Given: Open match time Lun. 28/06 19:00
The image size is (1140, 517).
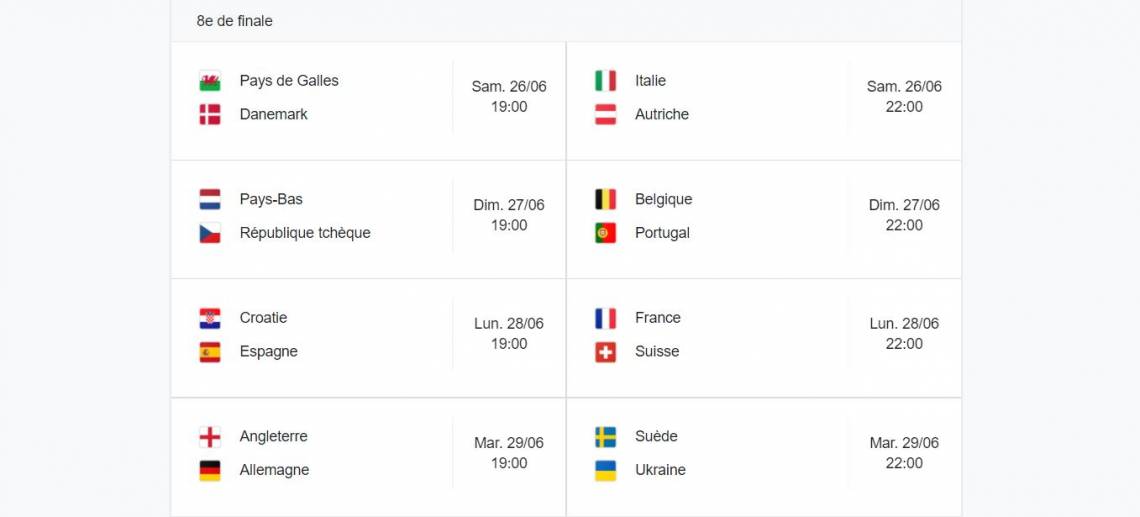Looking at the screenshot, I should click(509, 334).
